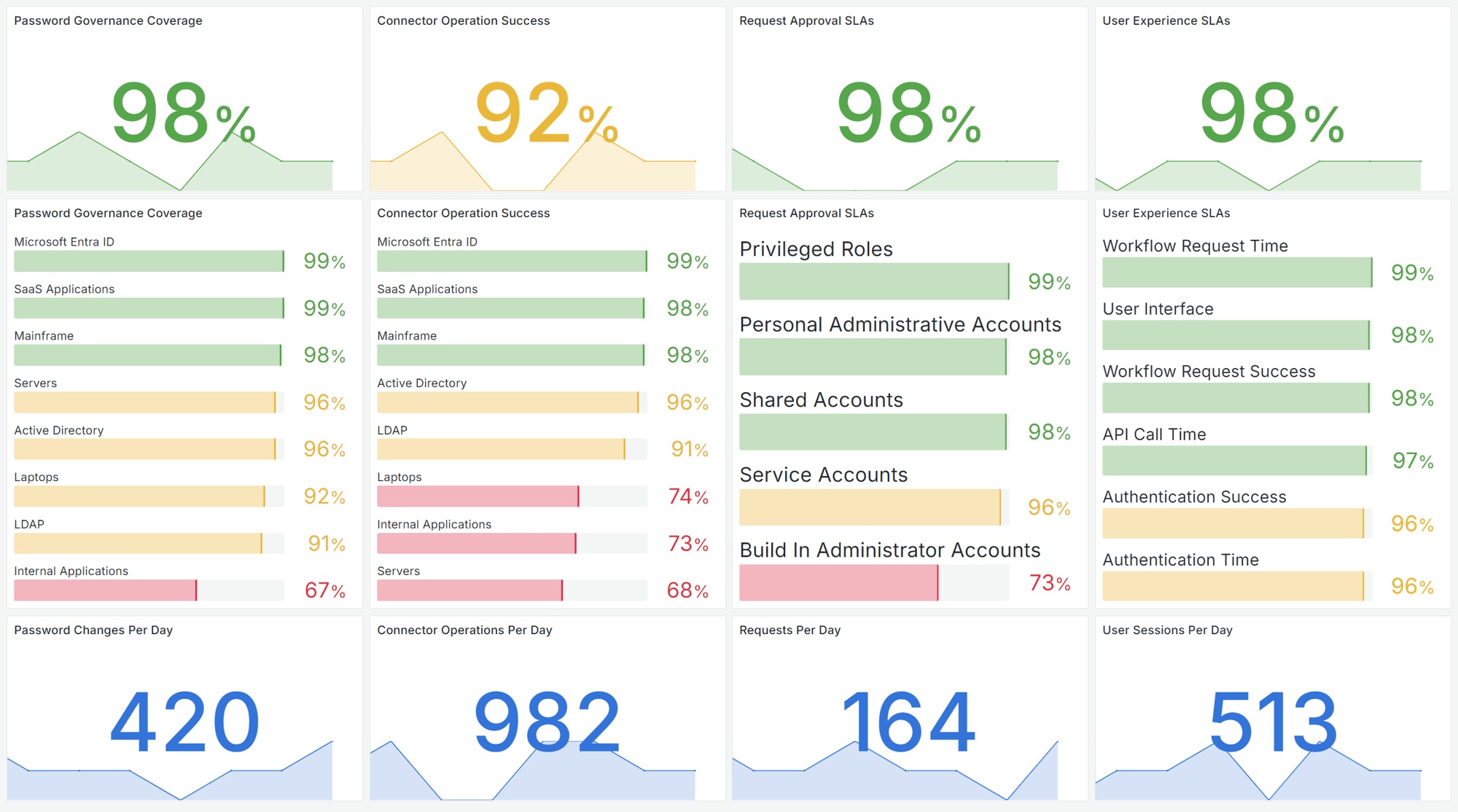Click Servers 68% red bar in Connector Success
The image size is (1458, 812).
pos(512,590)
